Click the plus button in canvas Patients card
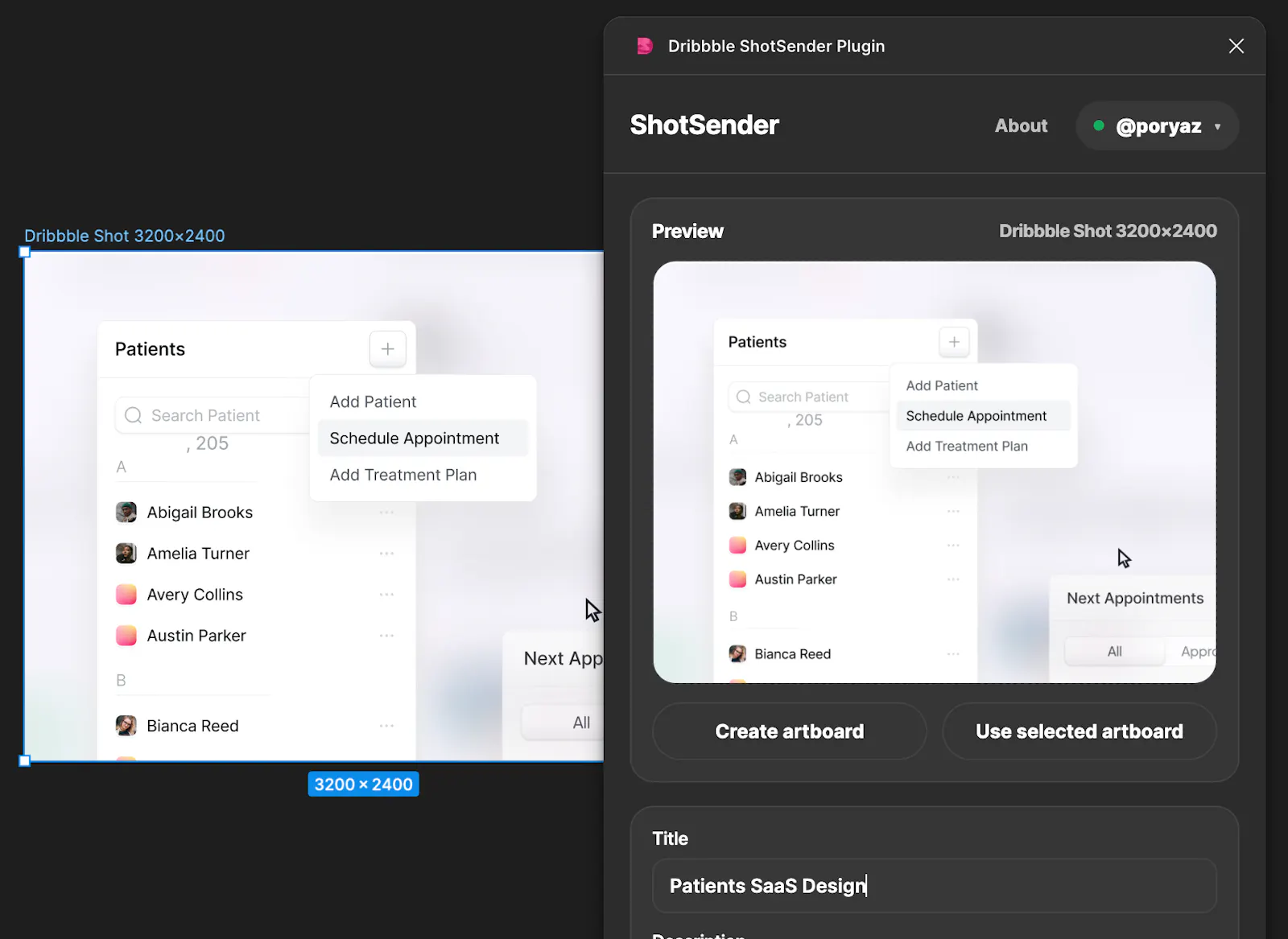 387,349
